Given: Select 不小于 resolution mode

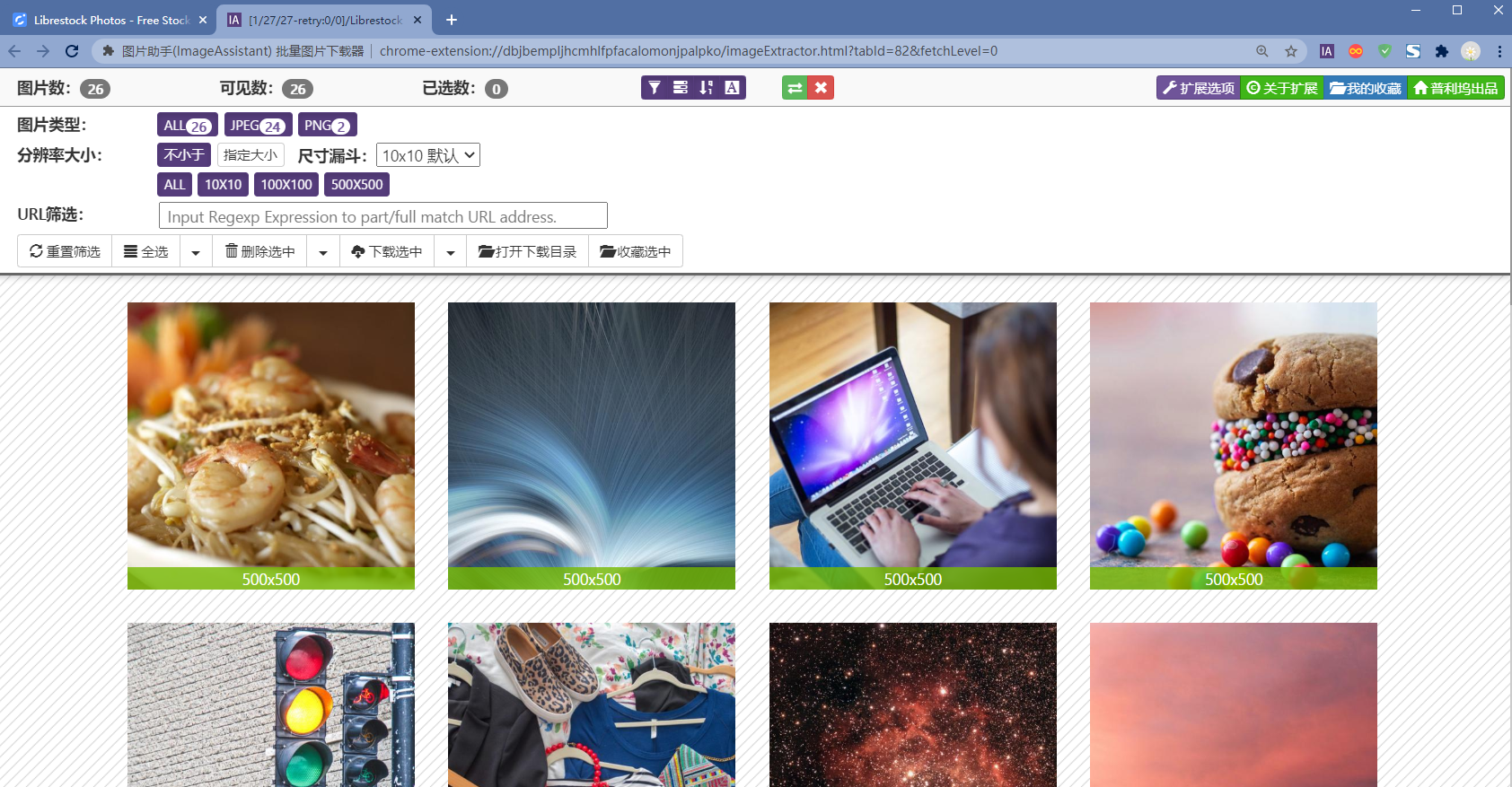Looking at the screenshot, I should [184, 154].
